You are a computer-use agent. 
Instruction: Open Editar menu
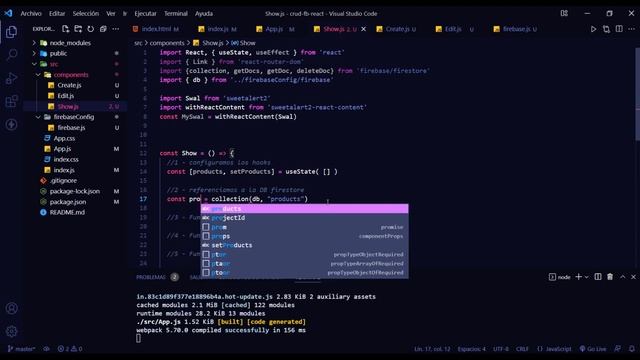(x=57, y=13)
